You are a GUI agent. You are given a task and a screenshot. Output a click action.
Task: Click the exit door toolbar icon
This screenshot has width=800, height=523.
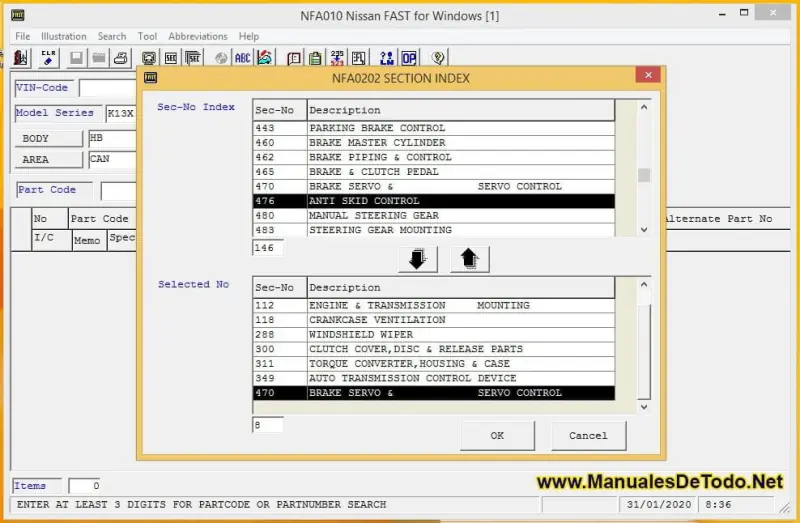click(21, 58)
